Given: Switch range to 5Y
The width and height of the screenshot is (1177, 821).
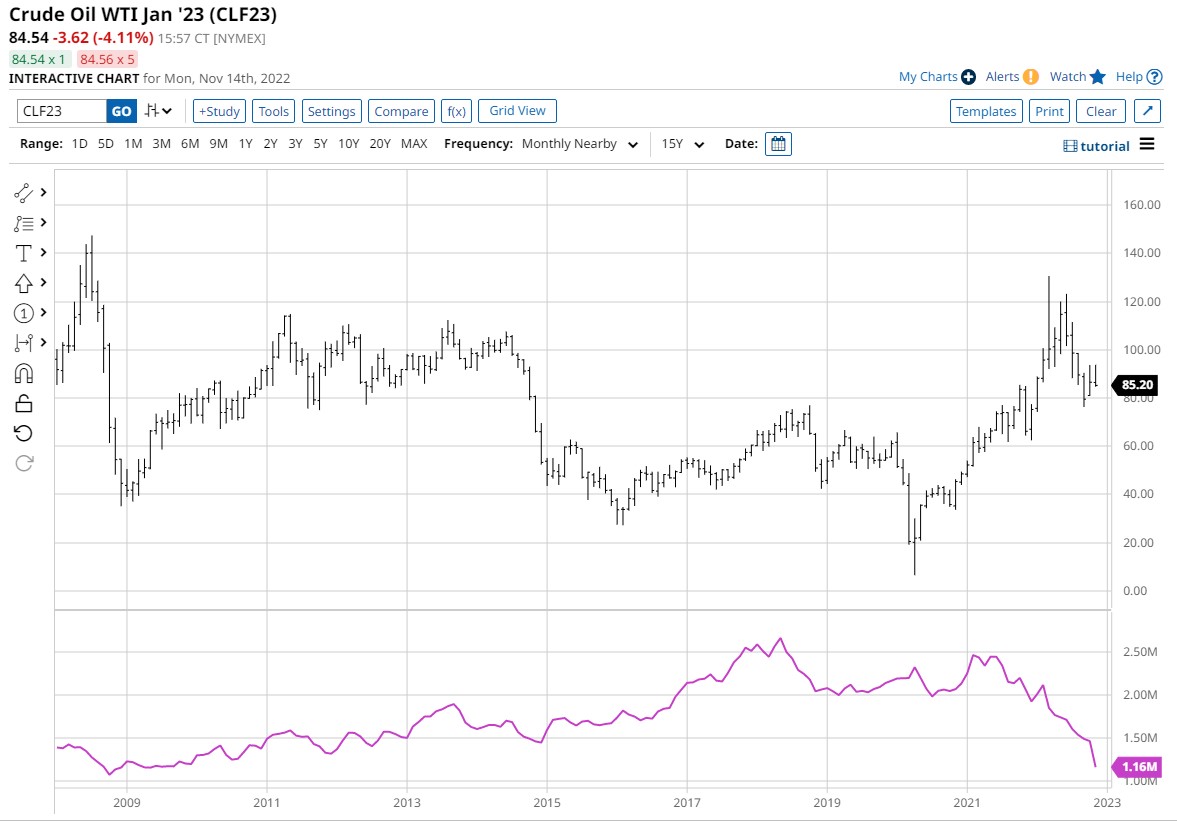Looking at the screenshot, I should coord(320,143).
